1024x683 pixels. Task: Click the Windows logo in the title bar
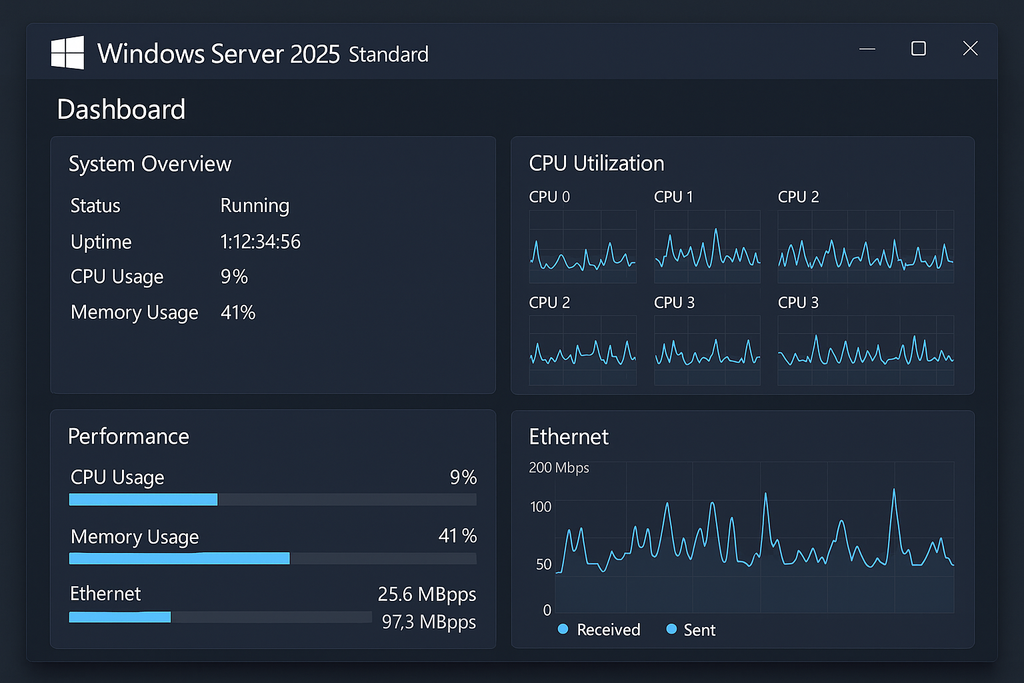67,53
